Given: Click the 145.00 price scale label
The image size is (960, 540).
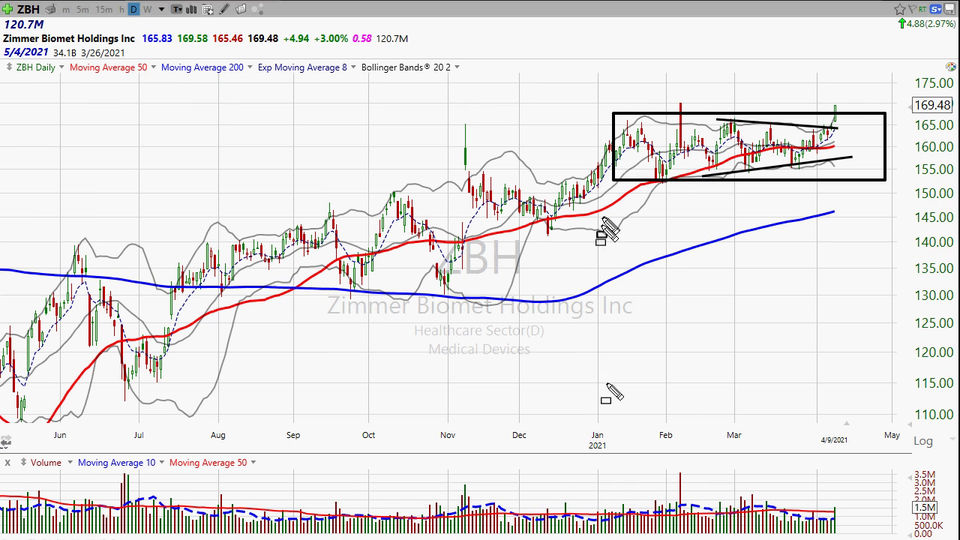Looking at the screenshot, I should tap(934, 217).
